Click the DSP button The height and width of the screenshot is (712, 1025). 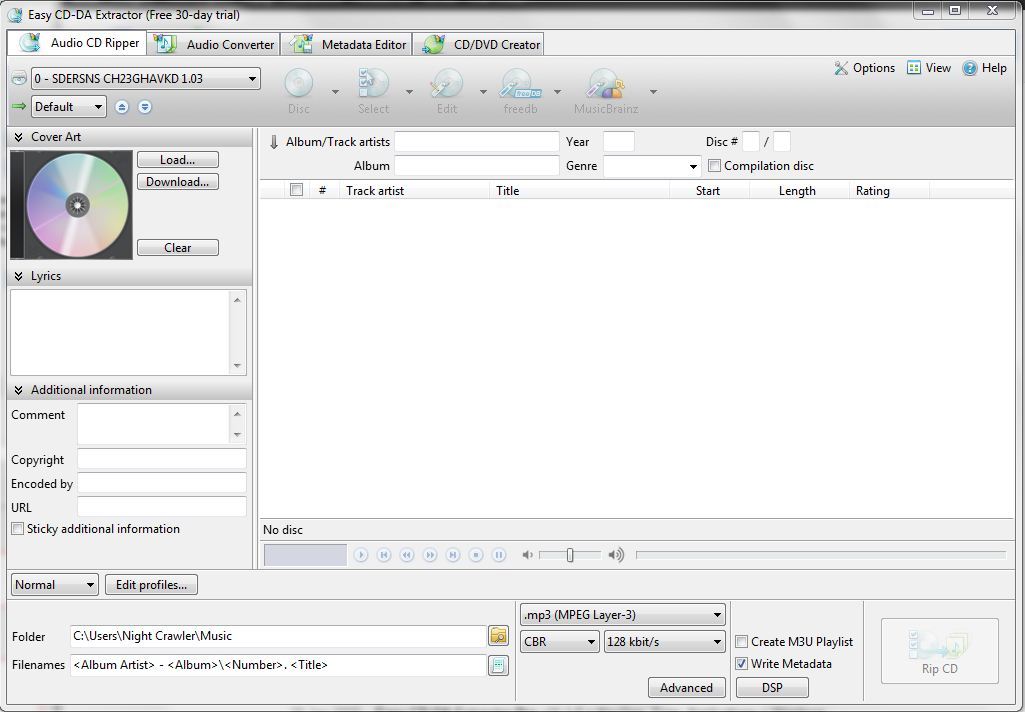pos(772,688)
